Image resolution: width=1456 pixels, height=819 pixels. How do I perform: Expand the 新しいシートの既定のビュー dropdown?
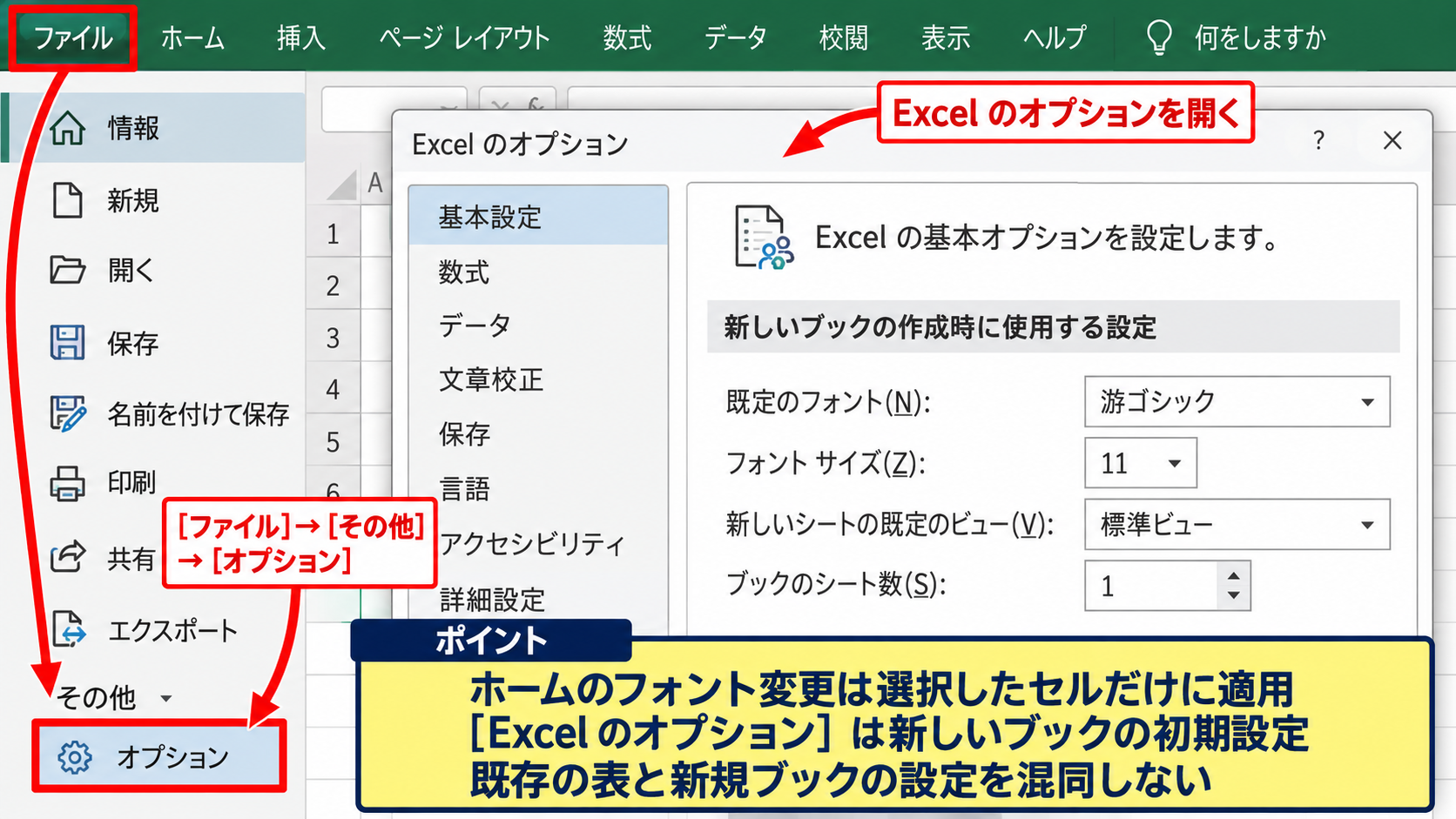(1367, 525)
